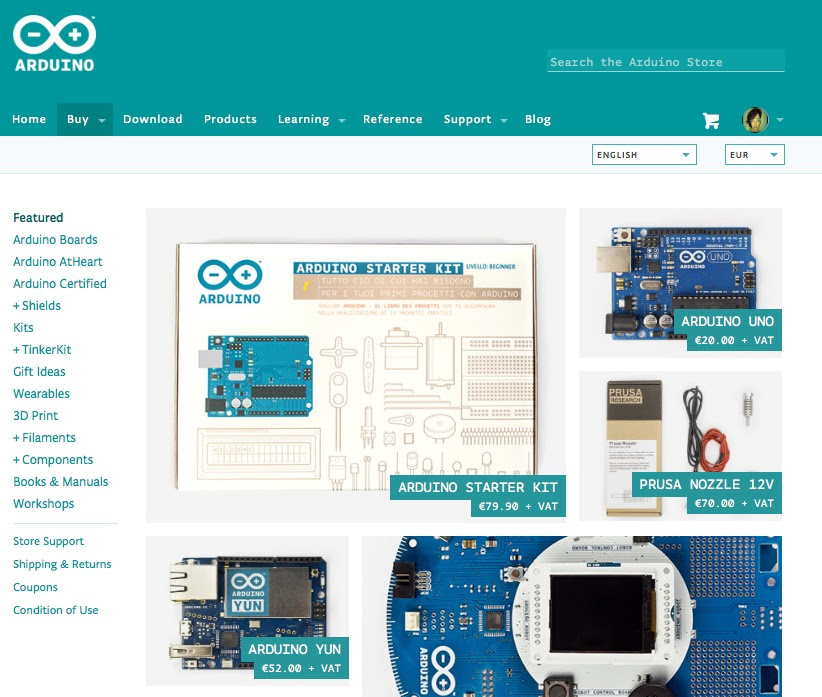Expand the Components category
The width and height of the screenshot is (822, 697).
point(53,459)
